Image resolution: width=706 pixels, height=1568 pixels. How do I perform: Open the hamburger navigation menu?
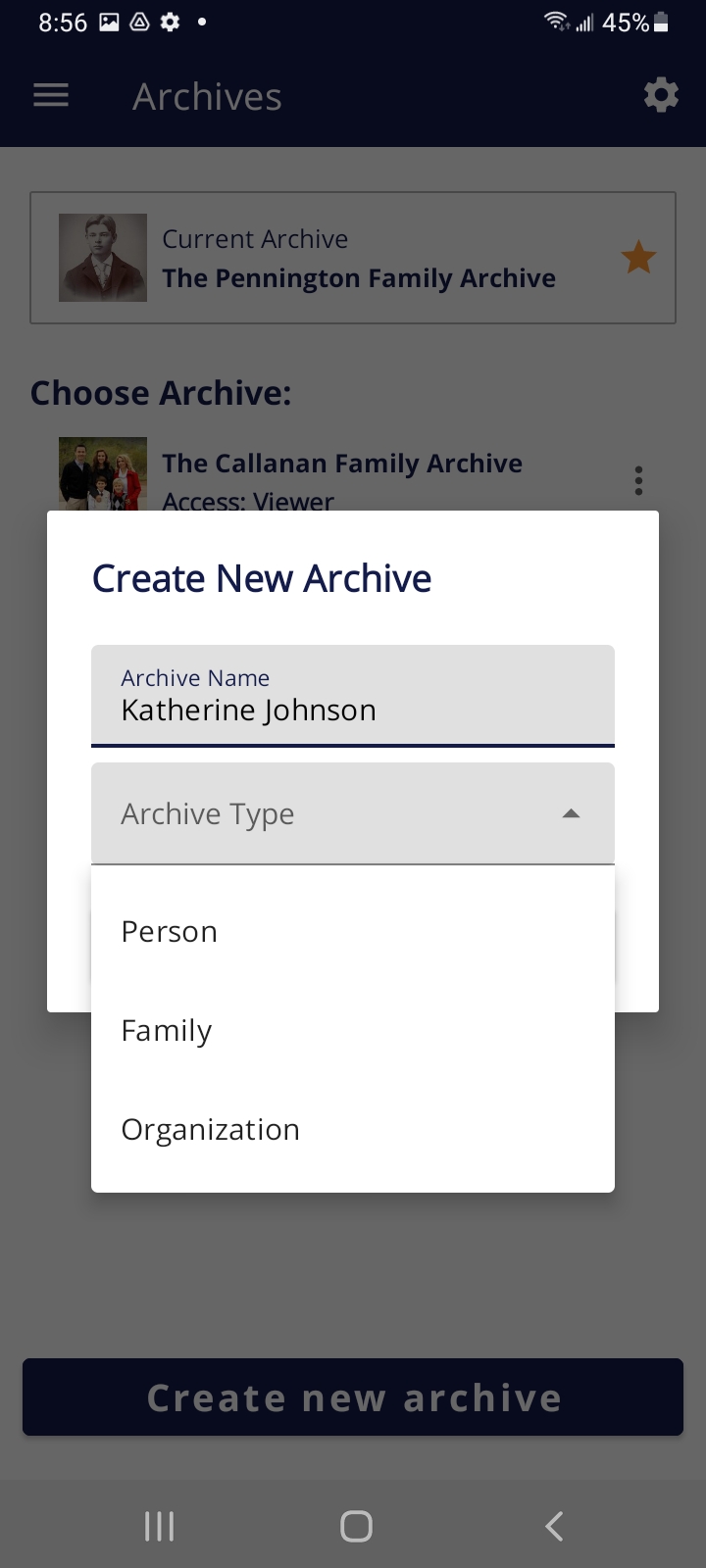point(51,96)
